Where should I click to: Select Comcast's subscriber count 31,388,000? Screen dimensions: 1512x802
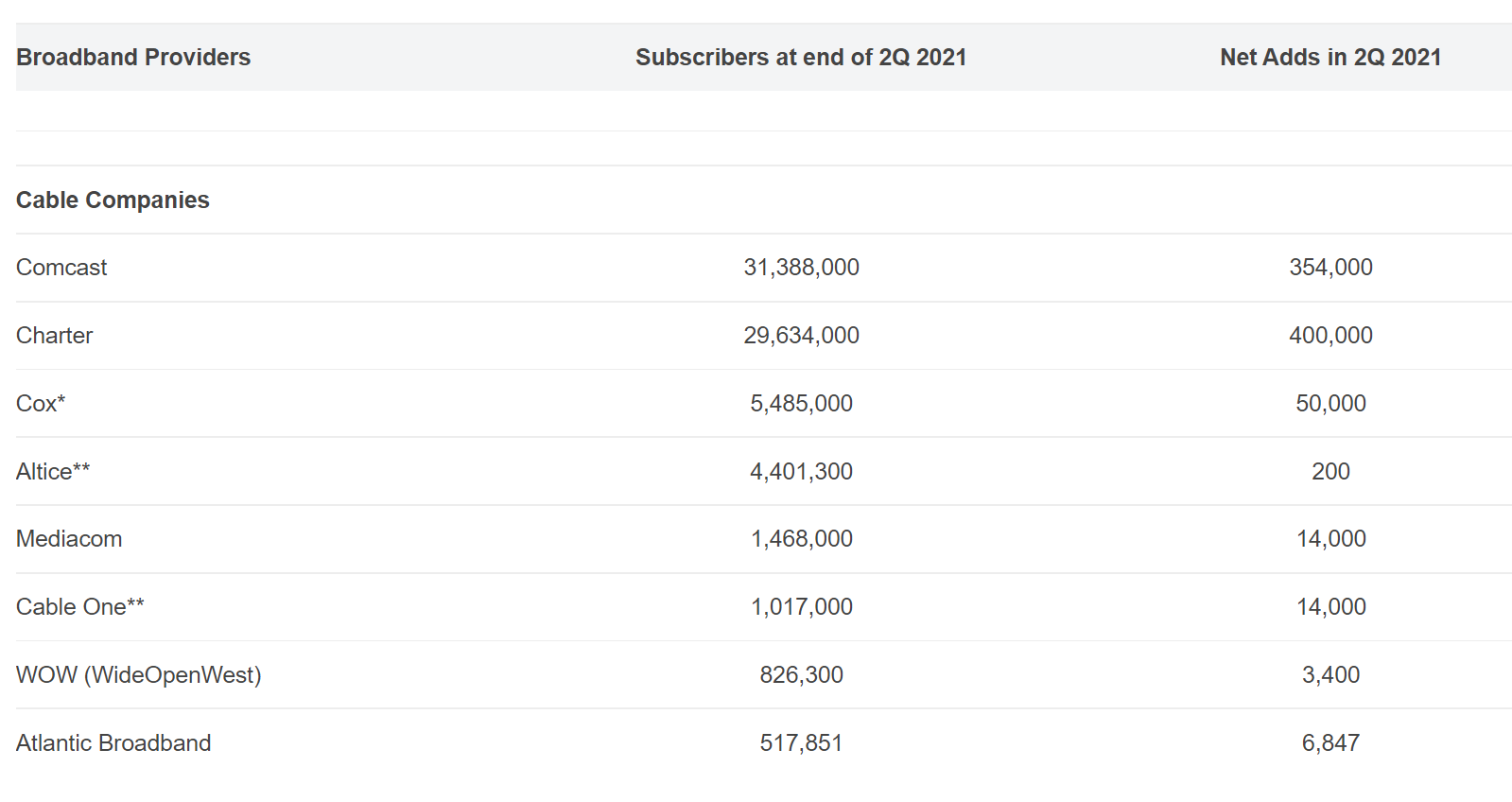(801, 268)
